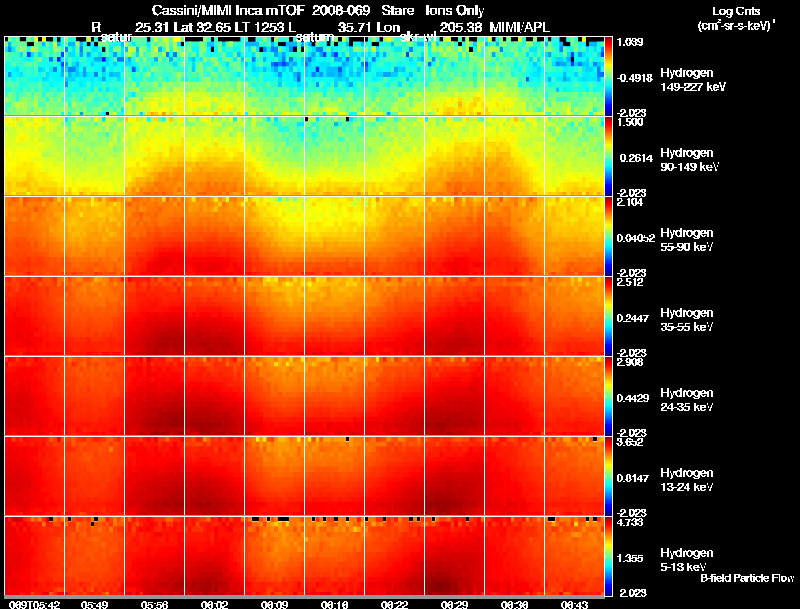Click the date '2008-069' in the title

coord(341,11)
